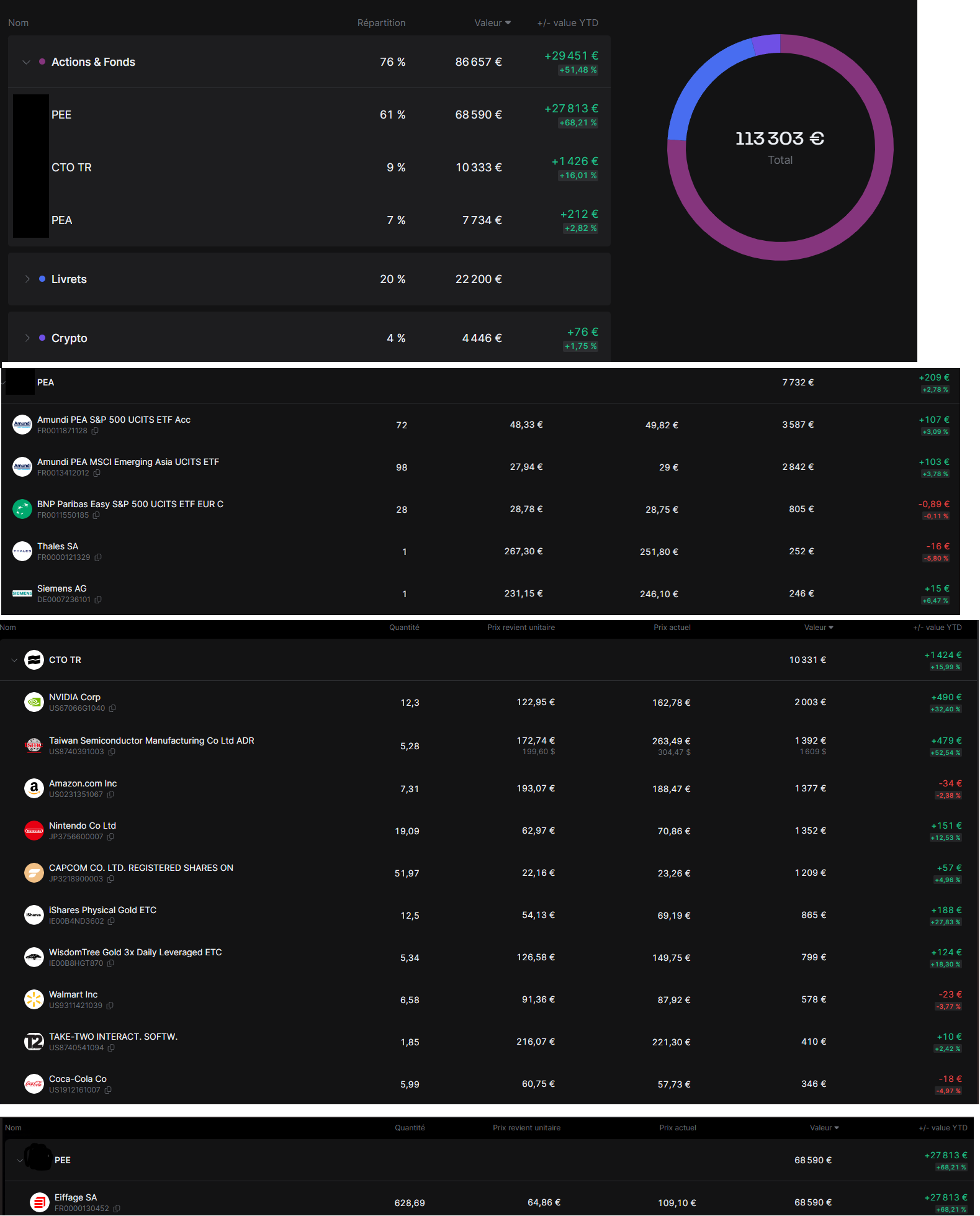Collapse the CTO TR account section
Screen dimensions: 980x1216
(x=14, y=660)
